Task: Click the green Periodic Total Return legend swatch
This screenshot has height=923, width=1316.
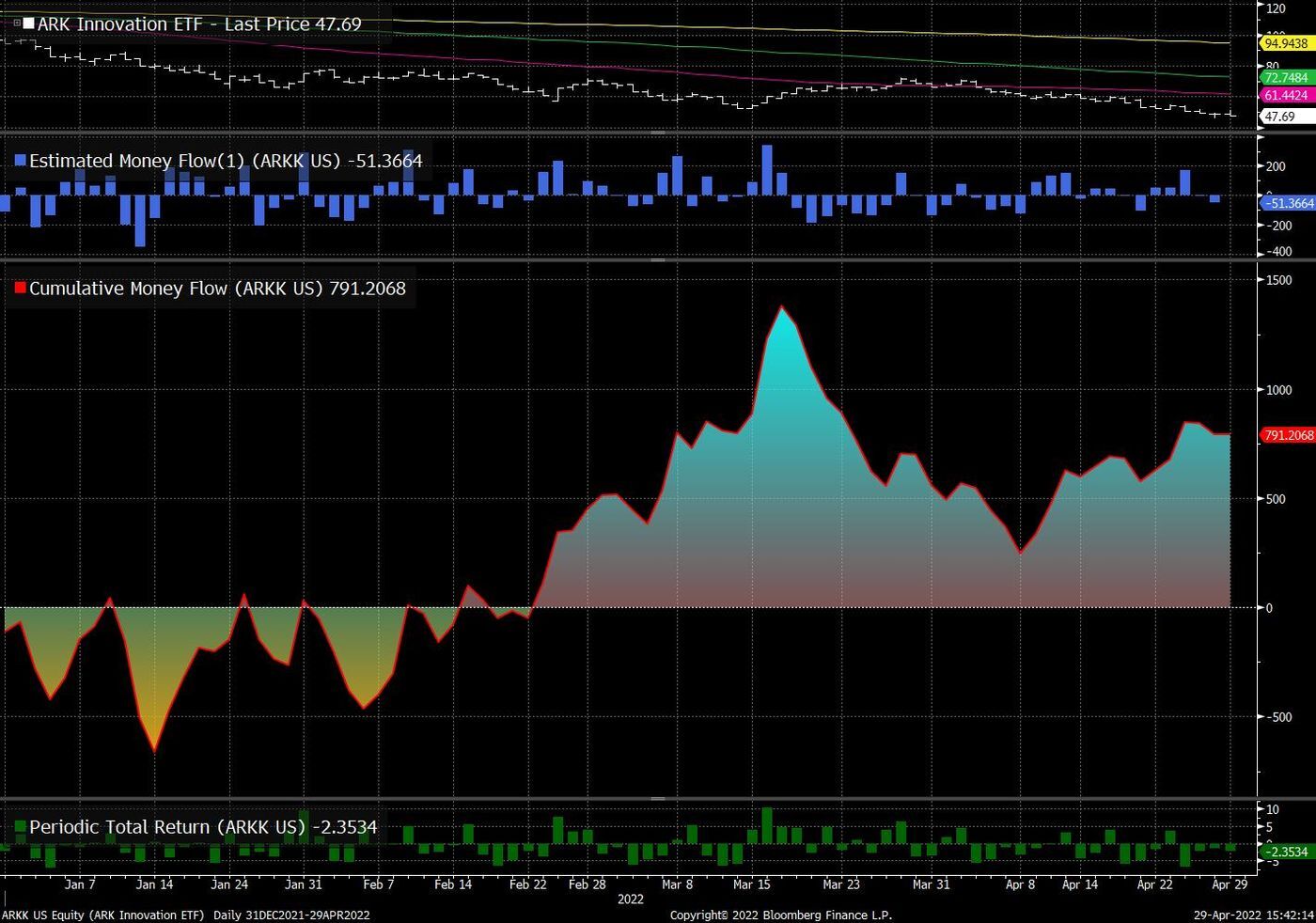Action: tap(20, 827)
